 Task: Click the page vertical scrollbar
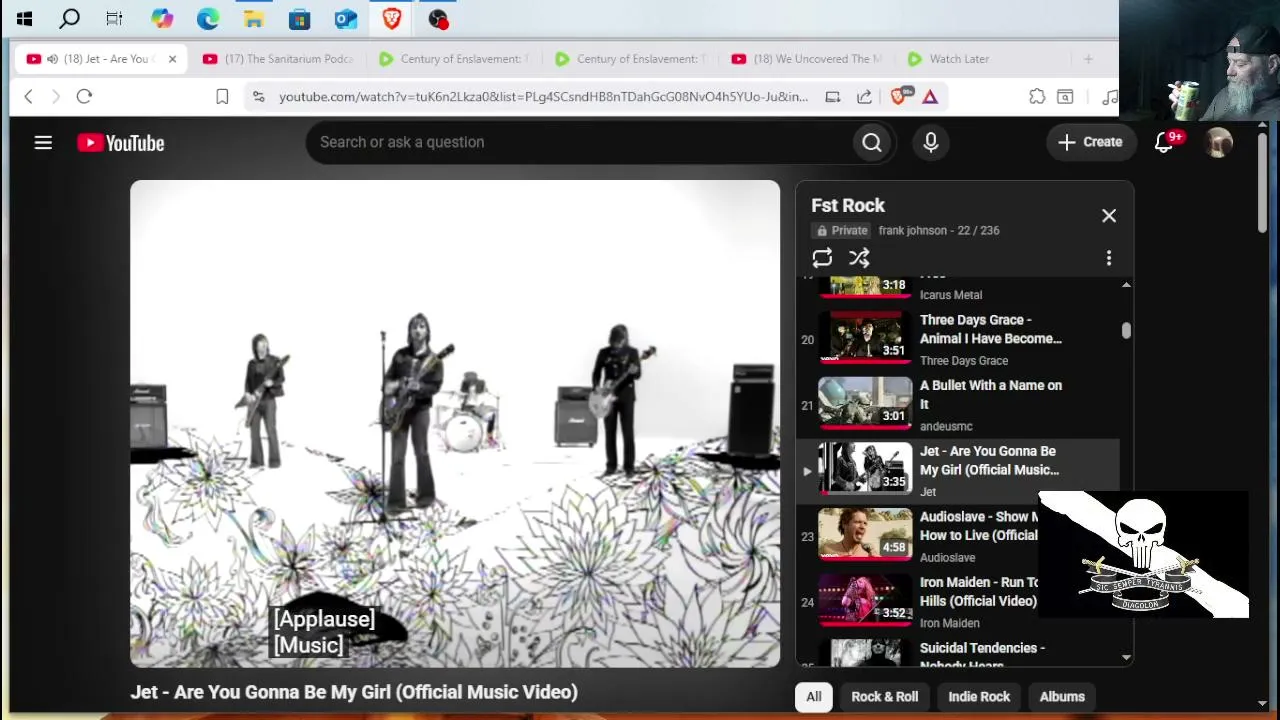[1263, 185]
